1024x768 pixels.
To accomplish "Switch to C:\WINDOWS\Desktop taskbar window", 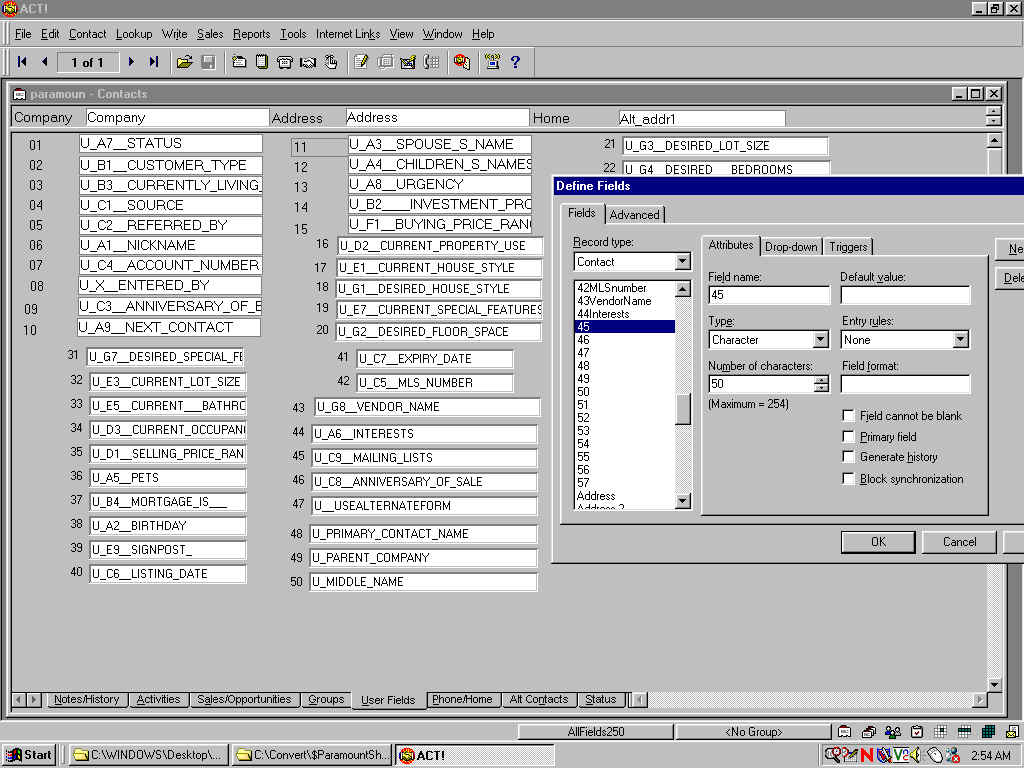I will pos(149,755).
